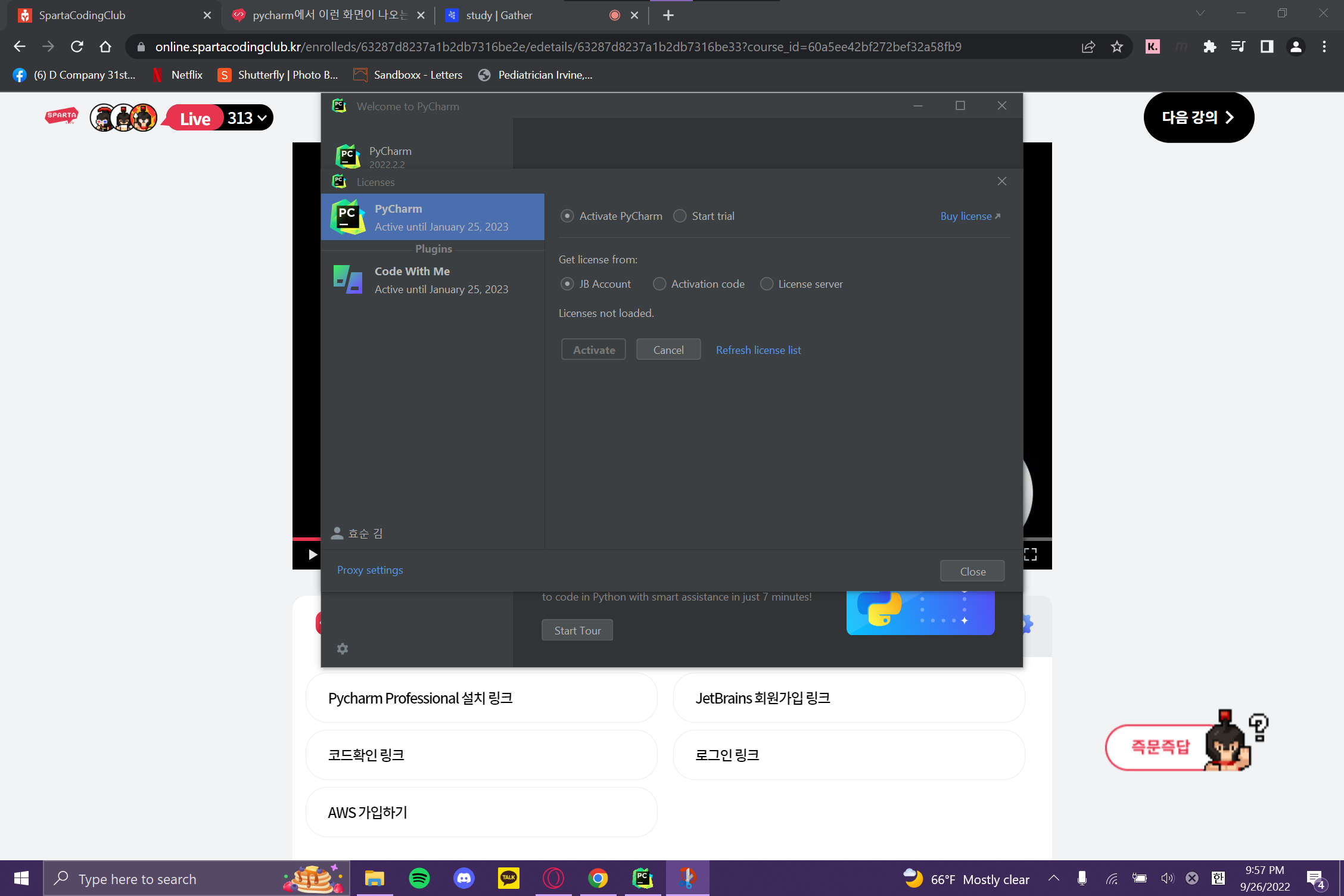Open the AWS 가입하기 card
1344x896 pixels.
[481, 813]
